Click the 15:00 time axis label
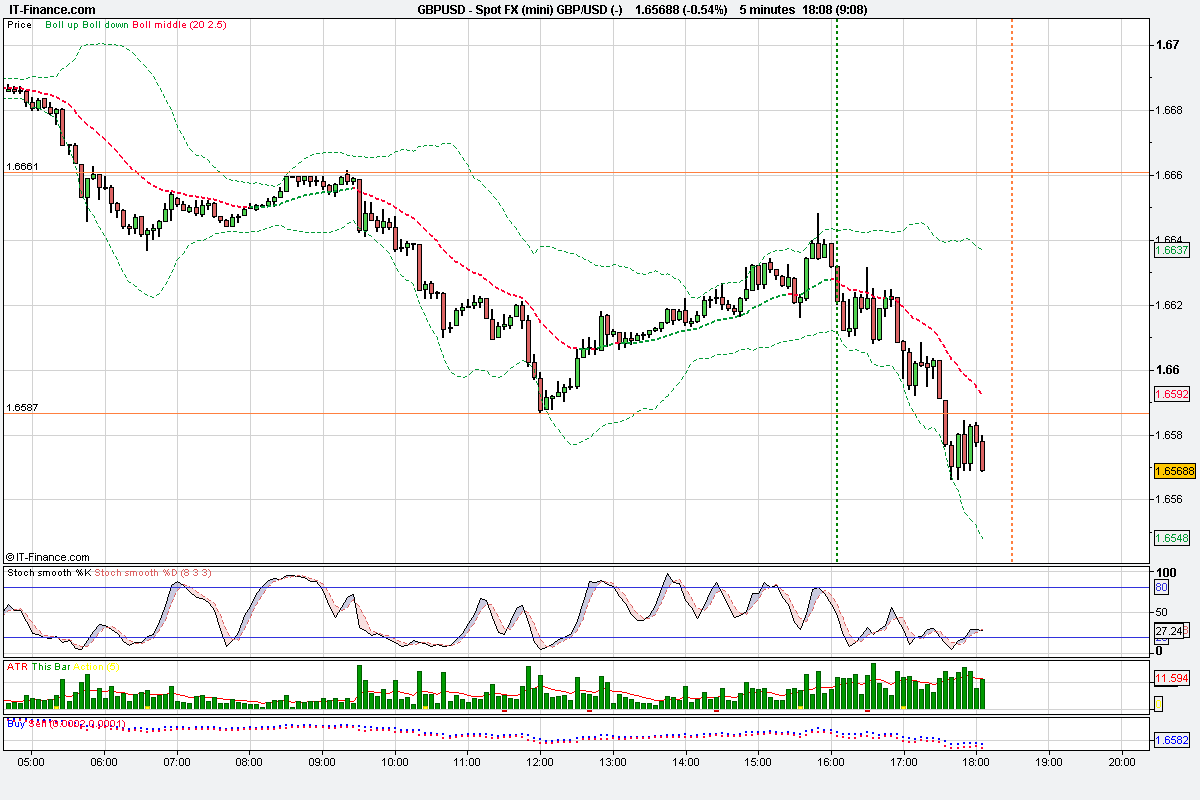Viewport: 1200px width, 800px height. tap(758, 762)
